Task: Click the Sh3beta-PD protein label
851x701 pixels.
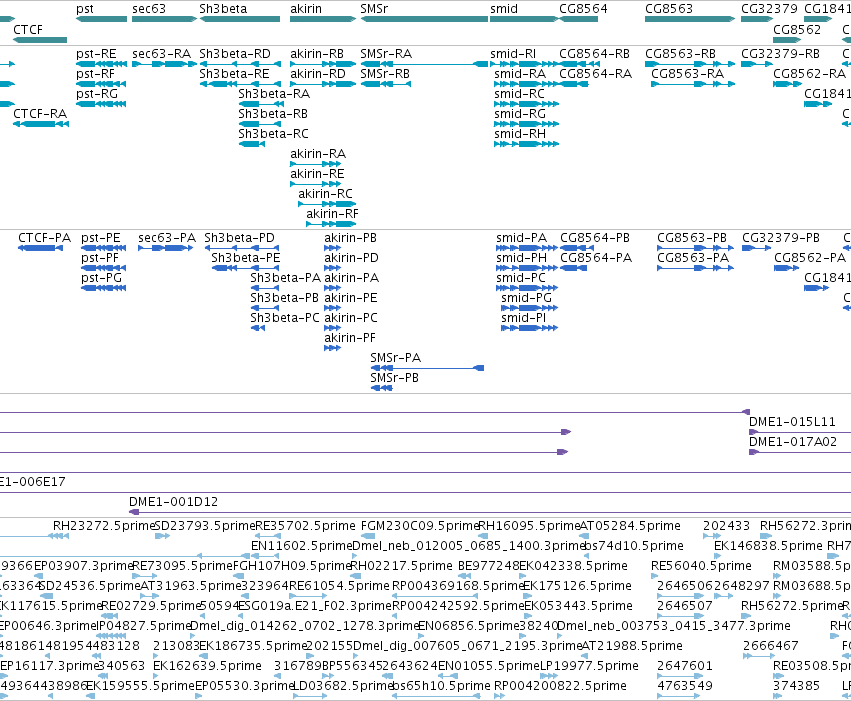Action: coord(239,238)
